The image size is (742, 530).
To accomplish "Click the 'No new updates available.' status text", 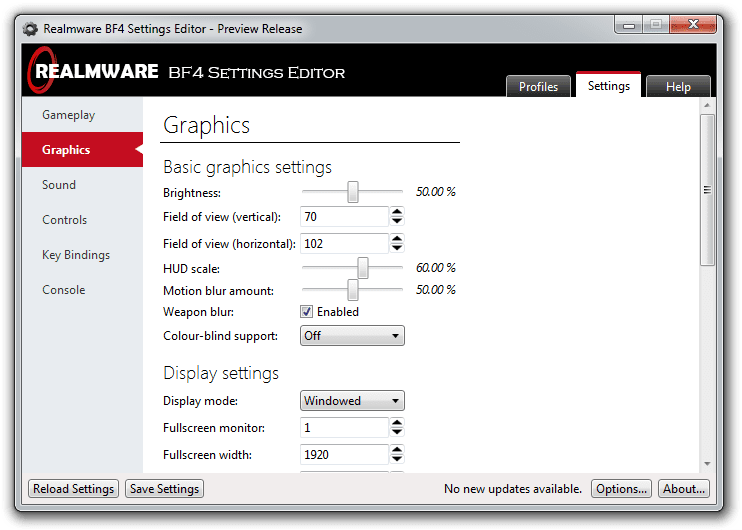I will point(513,489).
